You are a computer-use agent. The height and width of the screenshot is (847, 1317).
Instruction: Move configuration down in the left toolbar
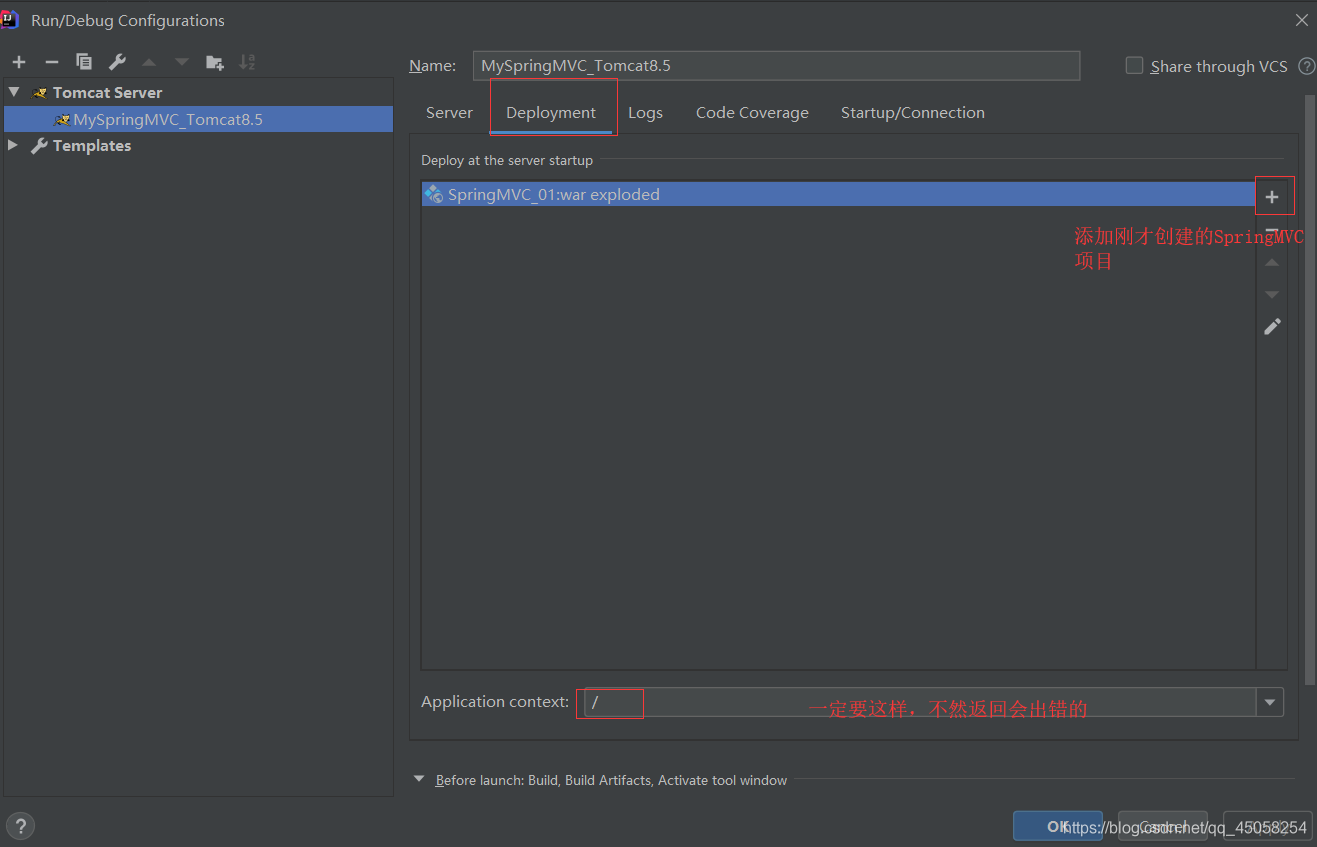pyautogui.click(x=182, y=62)
